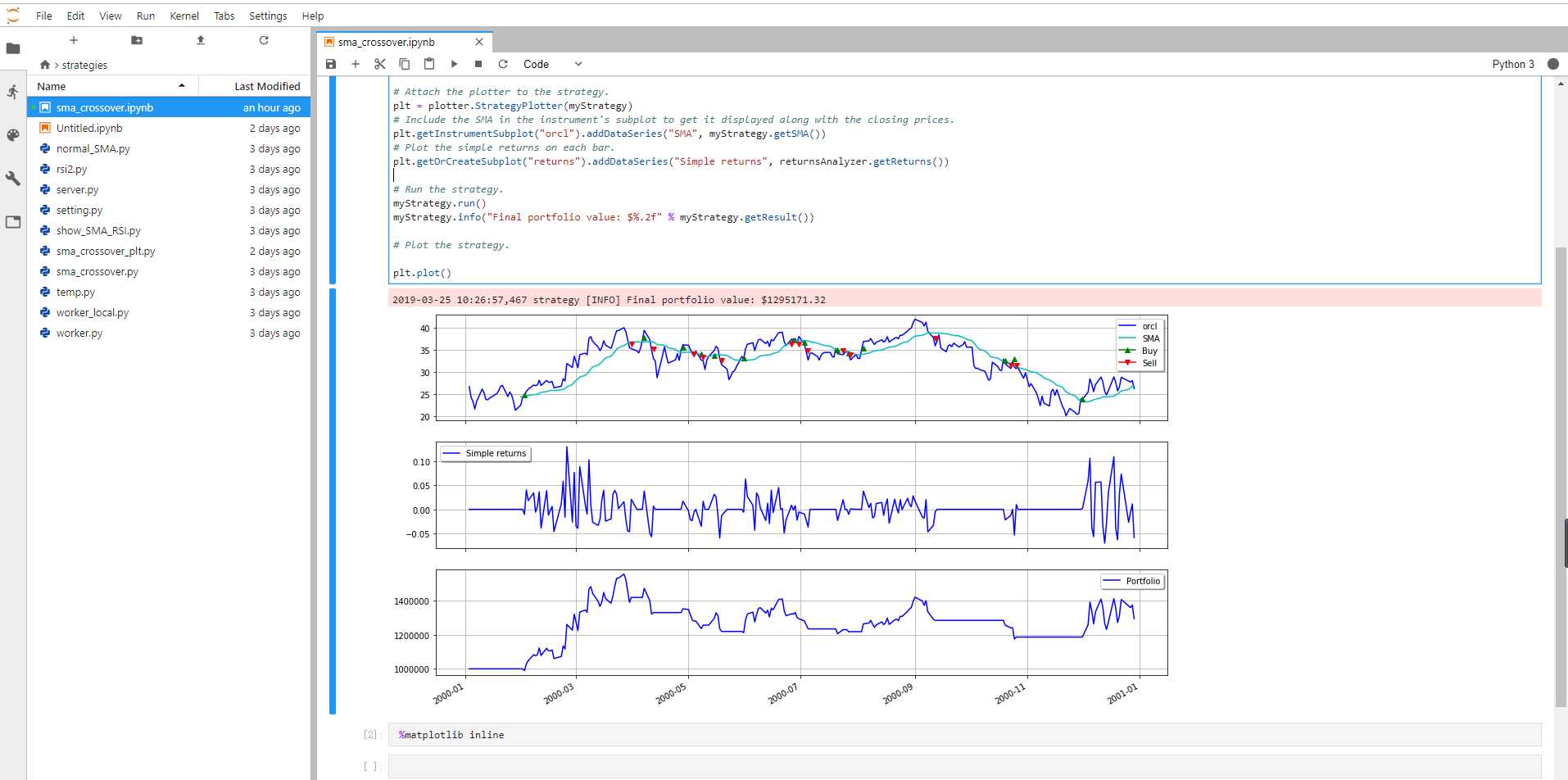The height and width of the screenshot is (780, 1568).
Task: Copy the selected cell
Action: [405, 64]
